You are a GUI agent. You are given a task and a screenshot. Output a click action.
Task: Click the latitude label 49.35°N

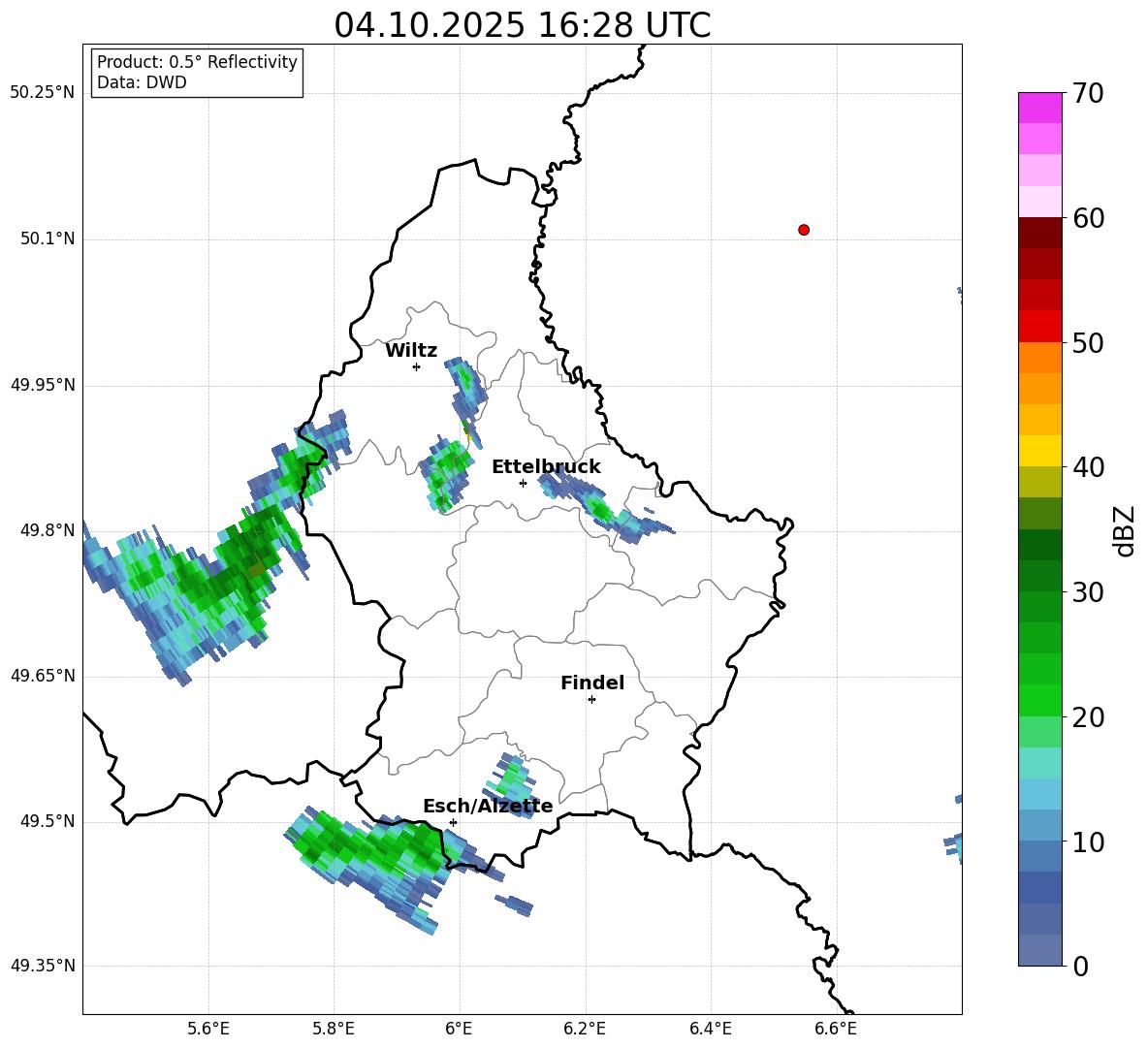coord(43,966)
